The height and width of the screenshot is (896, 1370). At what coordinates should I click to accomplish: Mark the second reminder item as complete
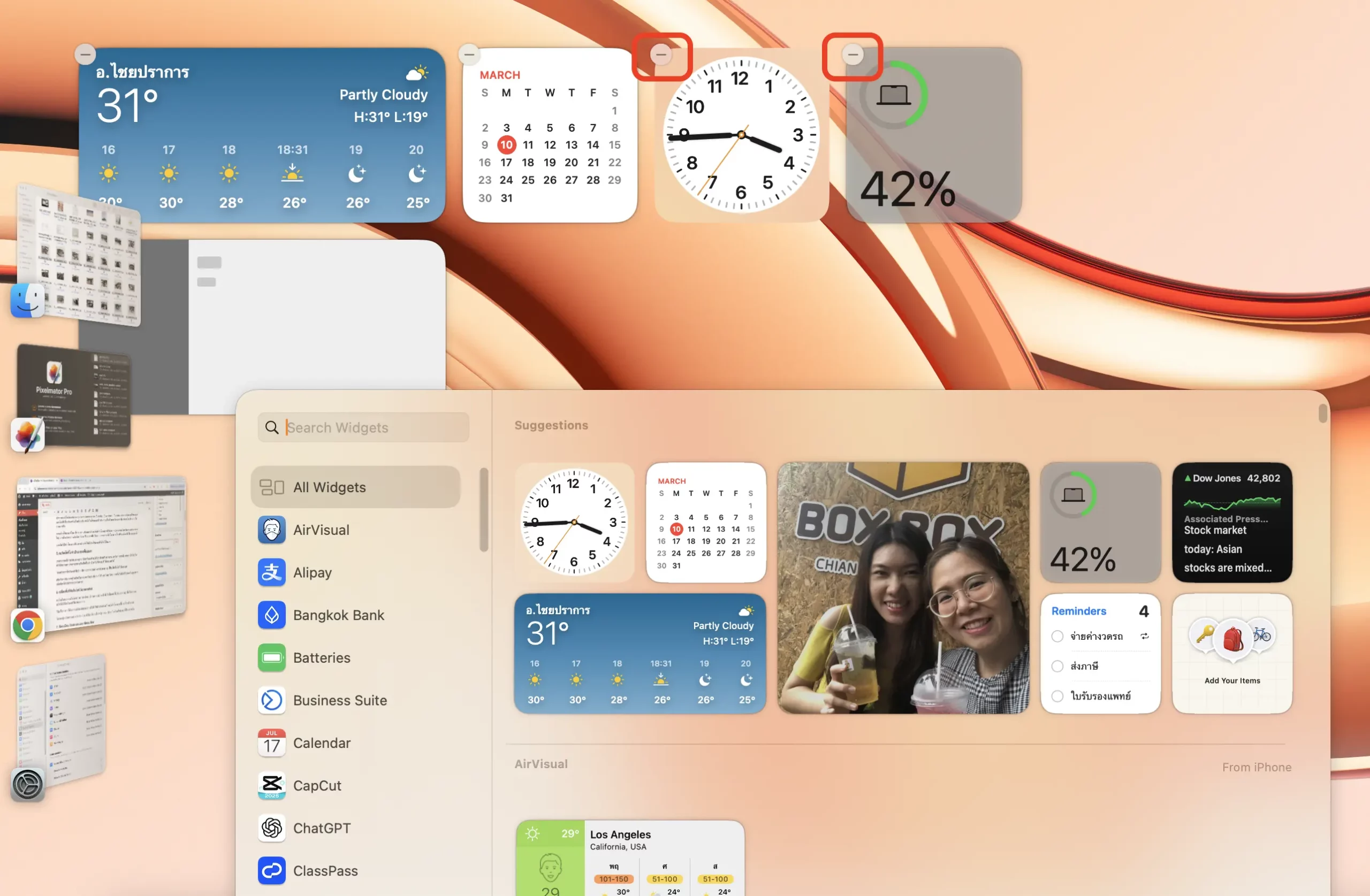1057,666
